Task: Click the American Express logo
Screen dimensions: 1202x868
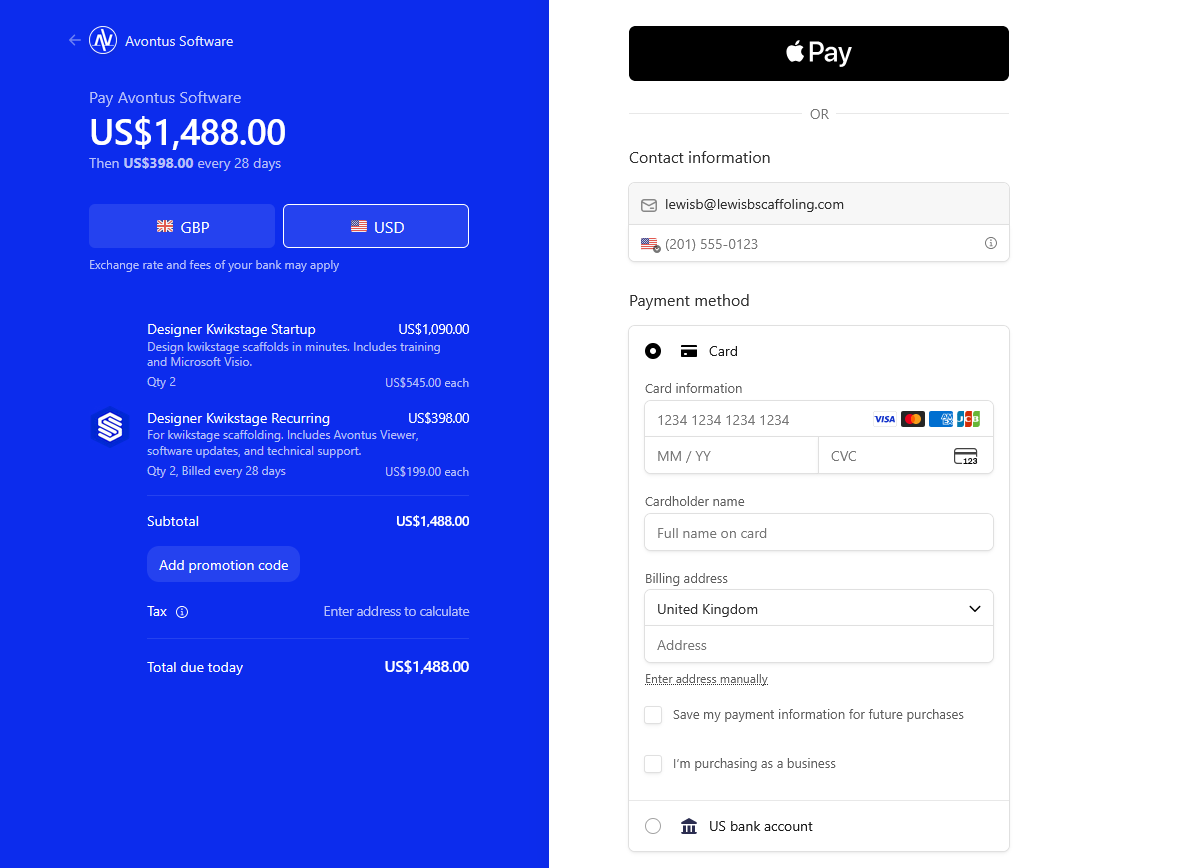Action: (x=941, y=419)
